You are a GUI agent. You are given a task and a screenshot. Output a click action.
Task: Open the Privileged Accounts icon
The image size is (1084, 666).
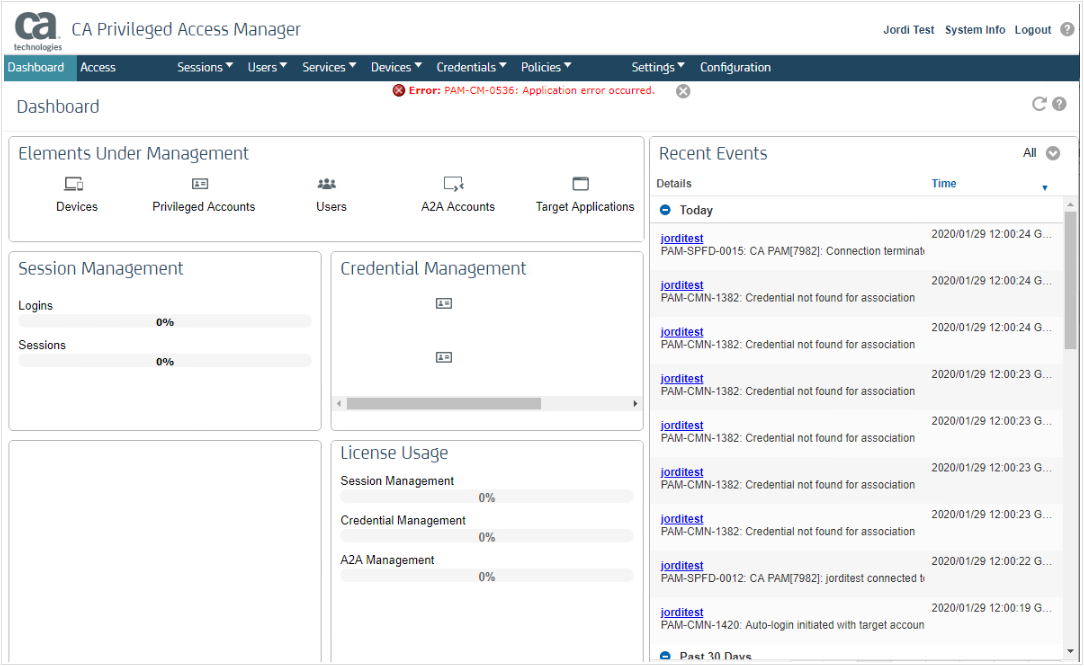(x=200, y=184)
